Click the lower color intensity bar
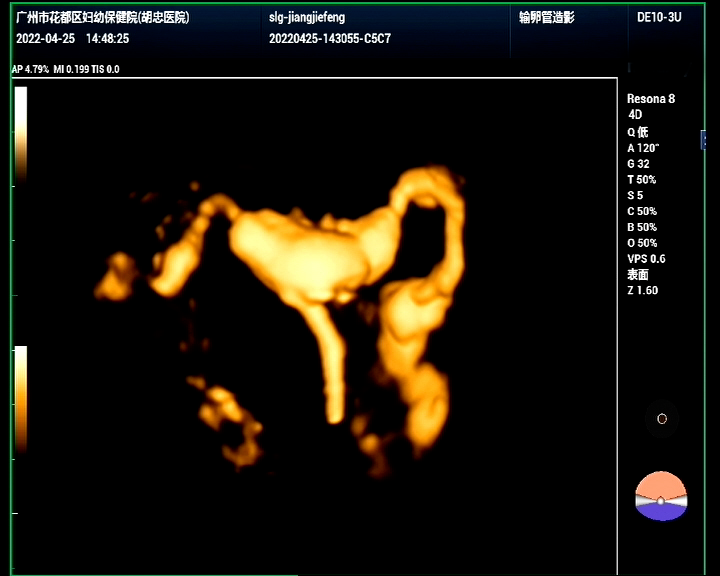 21,400
